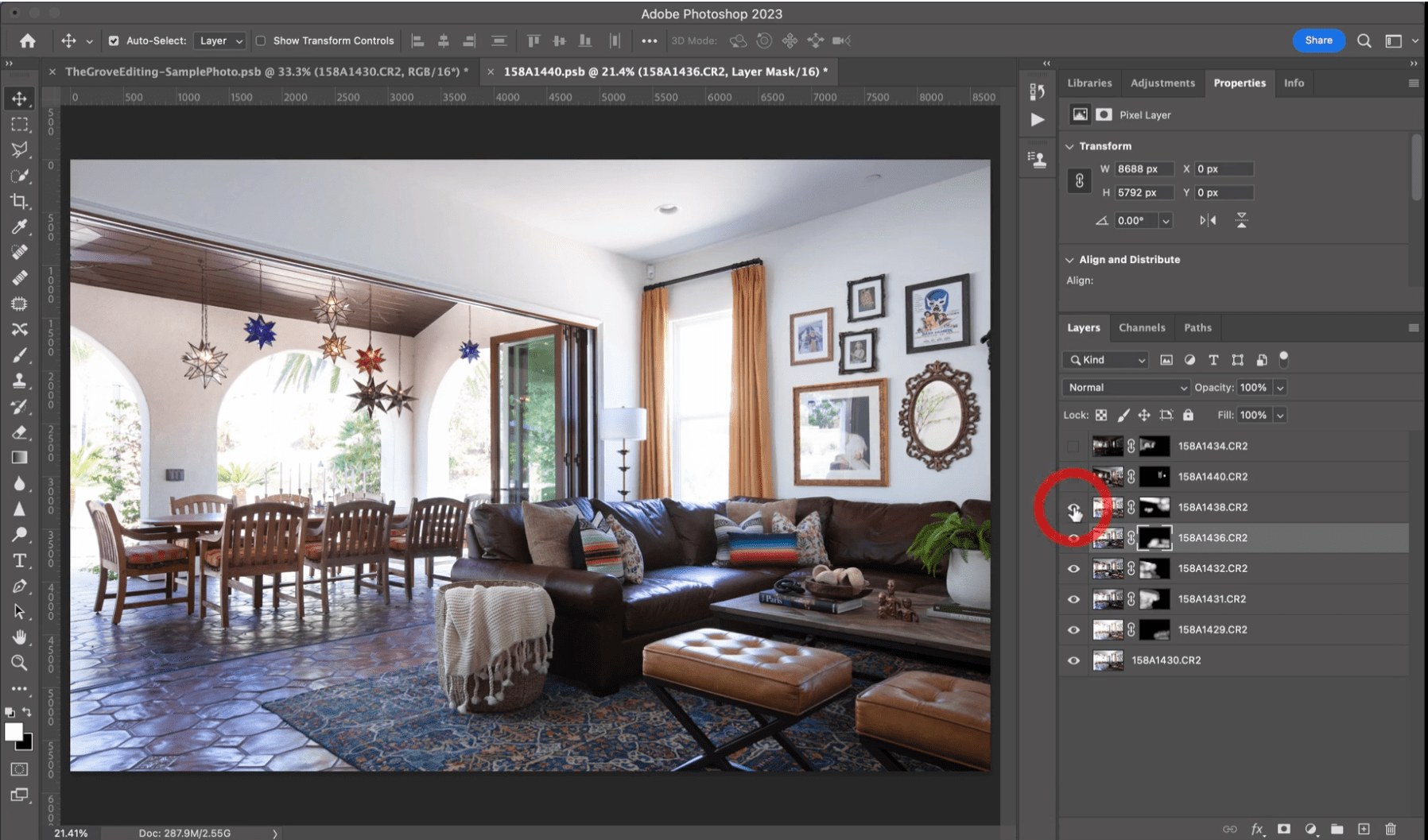This screenshot has height=840, width=1428.
Task: Open the layer Kind filter dropdown
Action: [1105, 360]
